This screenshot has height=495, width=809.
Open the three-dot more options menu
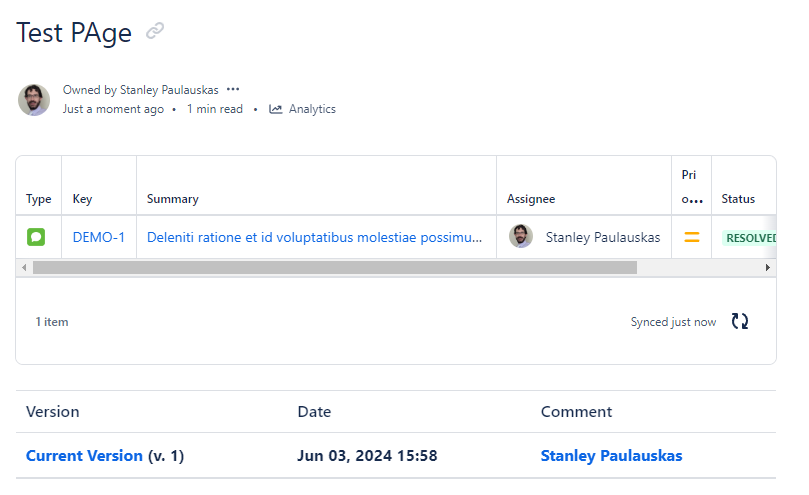233,89
